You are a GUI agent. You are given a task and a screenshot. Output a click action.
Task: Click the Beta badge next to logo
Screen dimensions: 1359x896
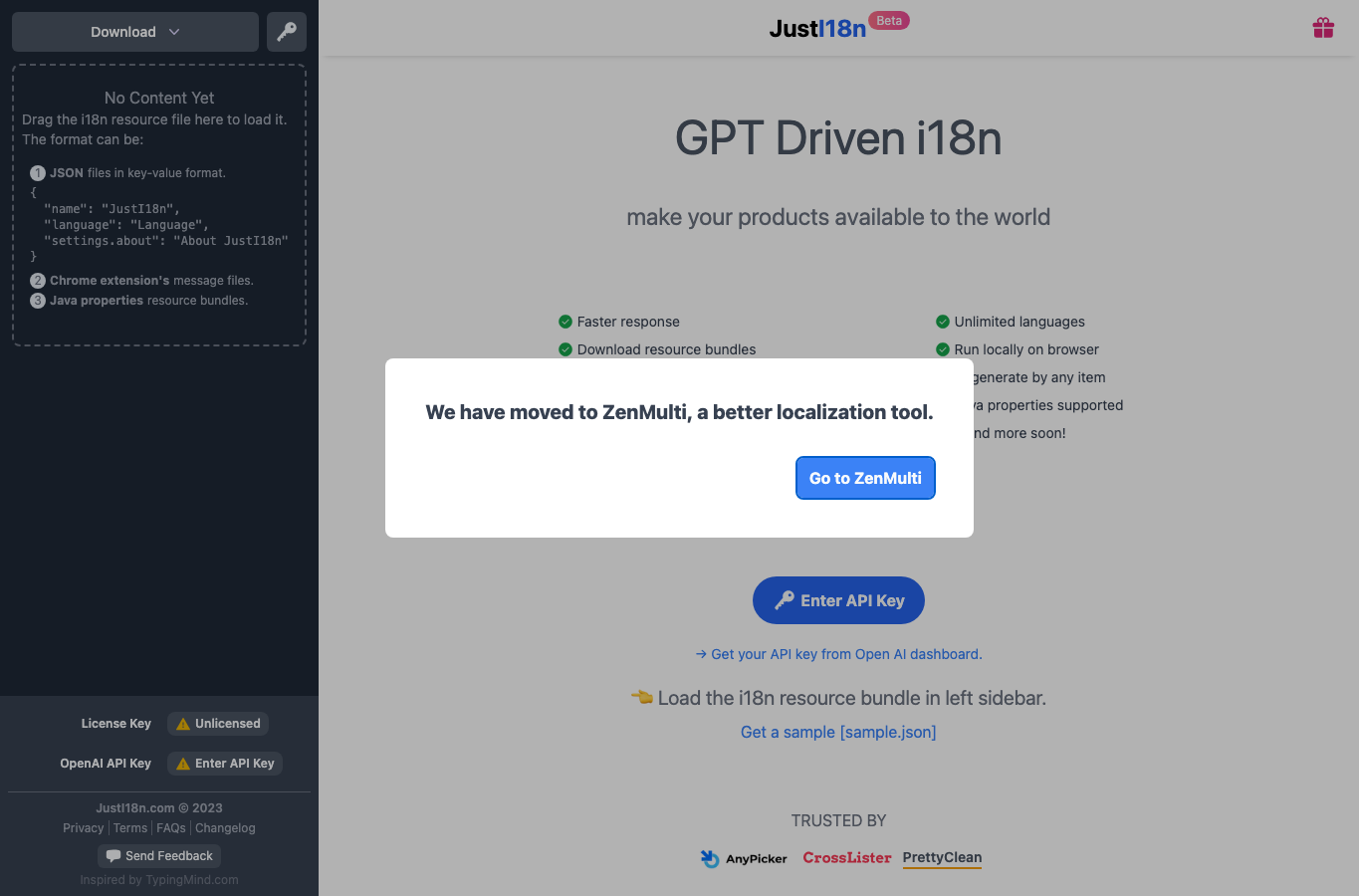point(889,21)
